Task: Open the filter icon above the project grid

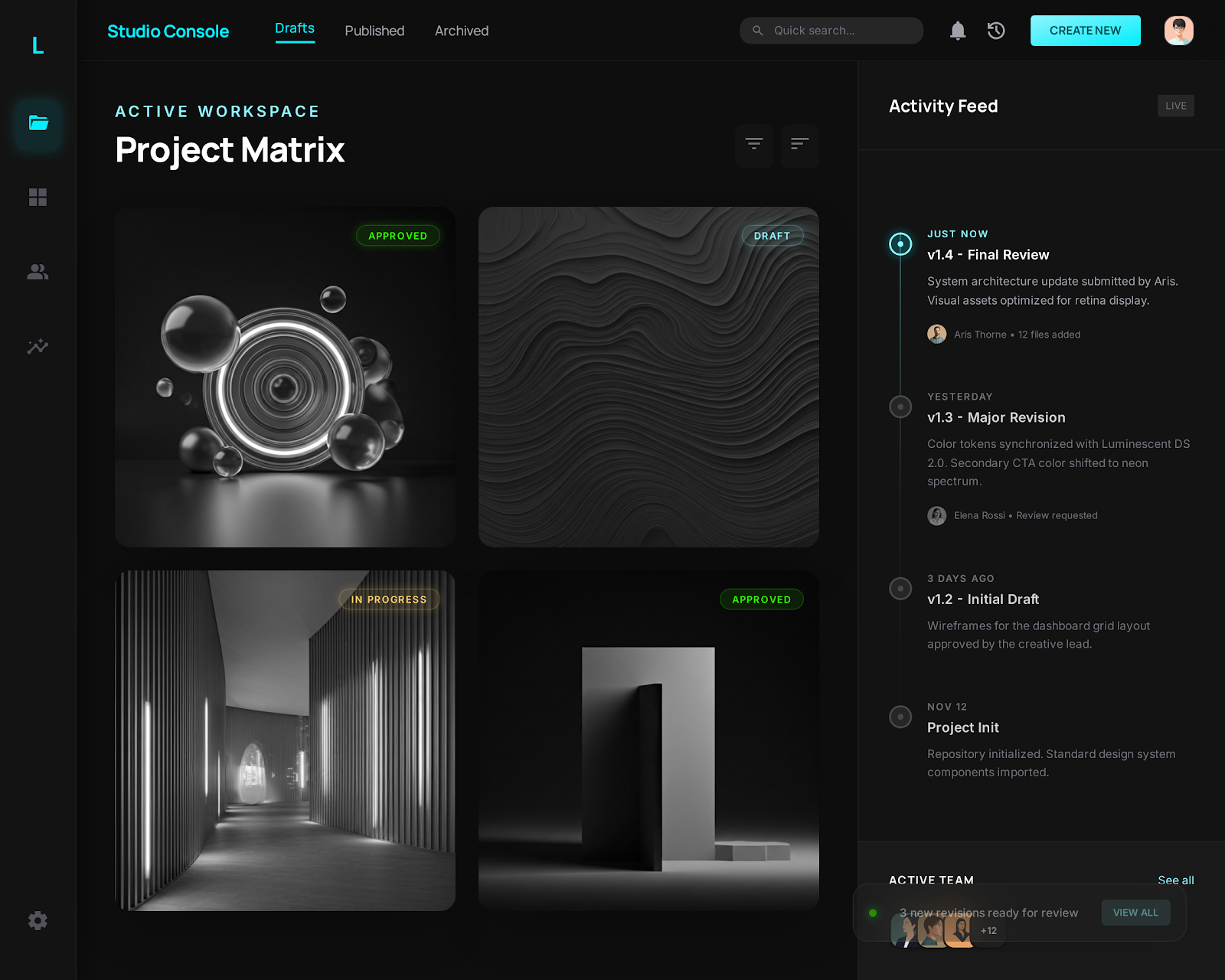Action: [754, 145]
